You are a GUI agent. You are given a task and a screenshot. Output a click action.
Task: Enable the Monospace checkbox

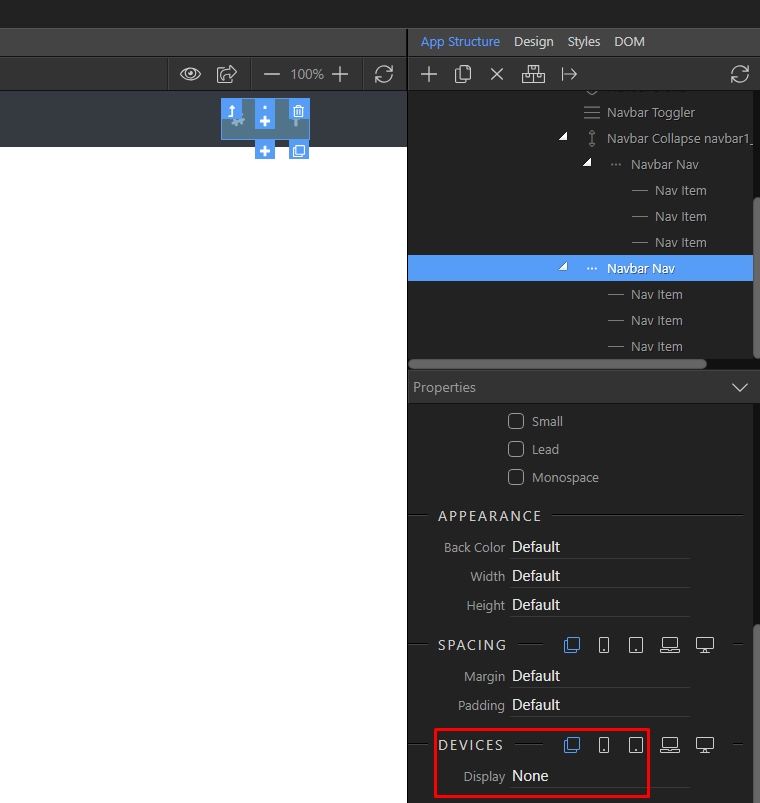click(516, 478)
